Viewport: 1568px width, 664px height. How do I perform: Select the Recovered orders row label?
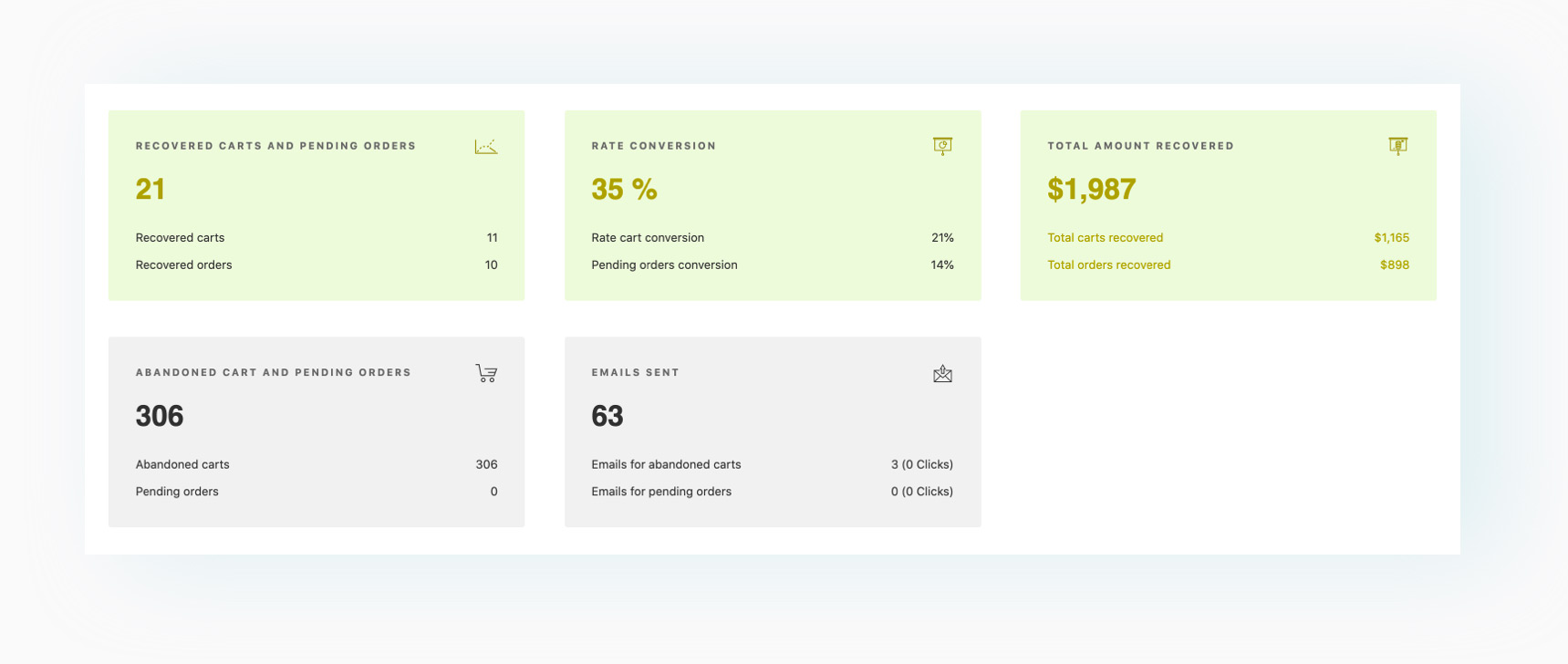click(183, 265)
